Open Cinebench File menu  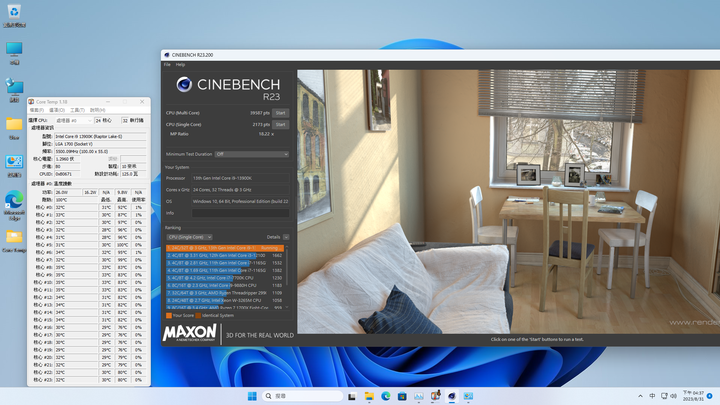(x=167, y=65)
